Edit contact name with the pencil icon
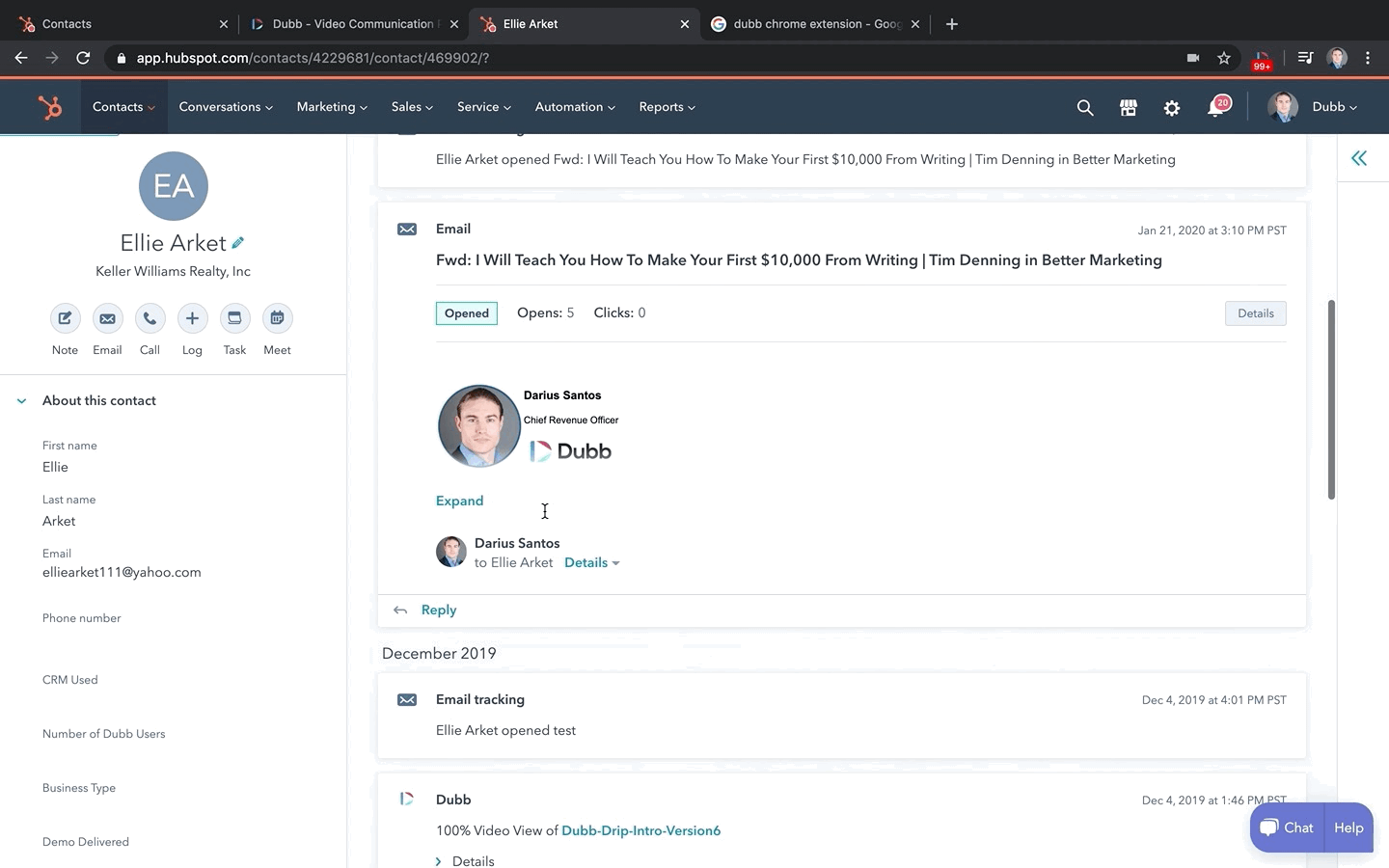 coord(237,243)
